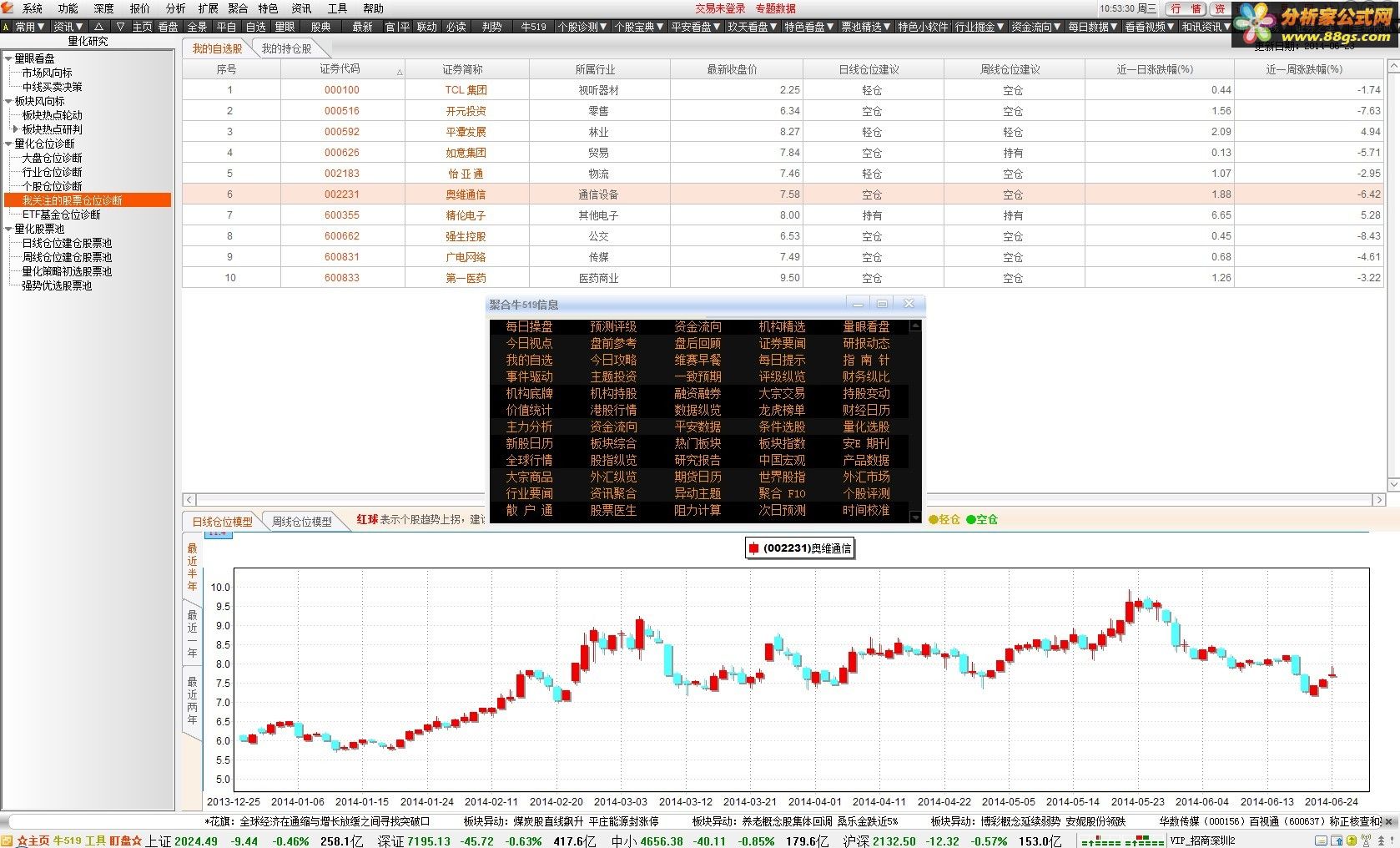1400x848 pixels.
Task: Click 主页 toolbar button
Action: (x=142, y=27)
